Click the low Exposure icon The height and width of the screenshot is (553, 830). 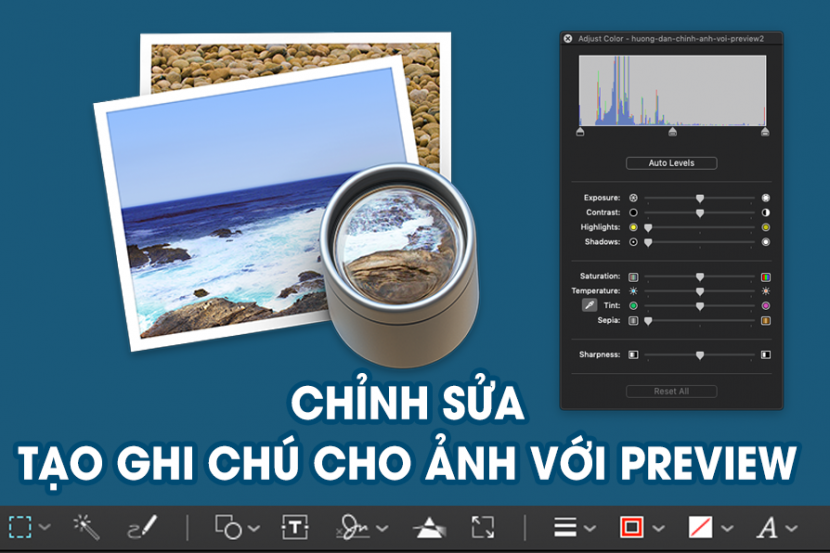click(633, 198)
